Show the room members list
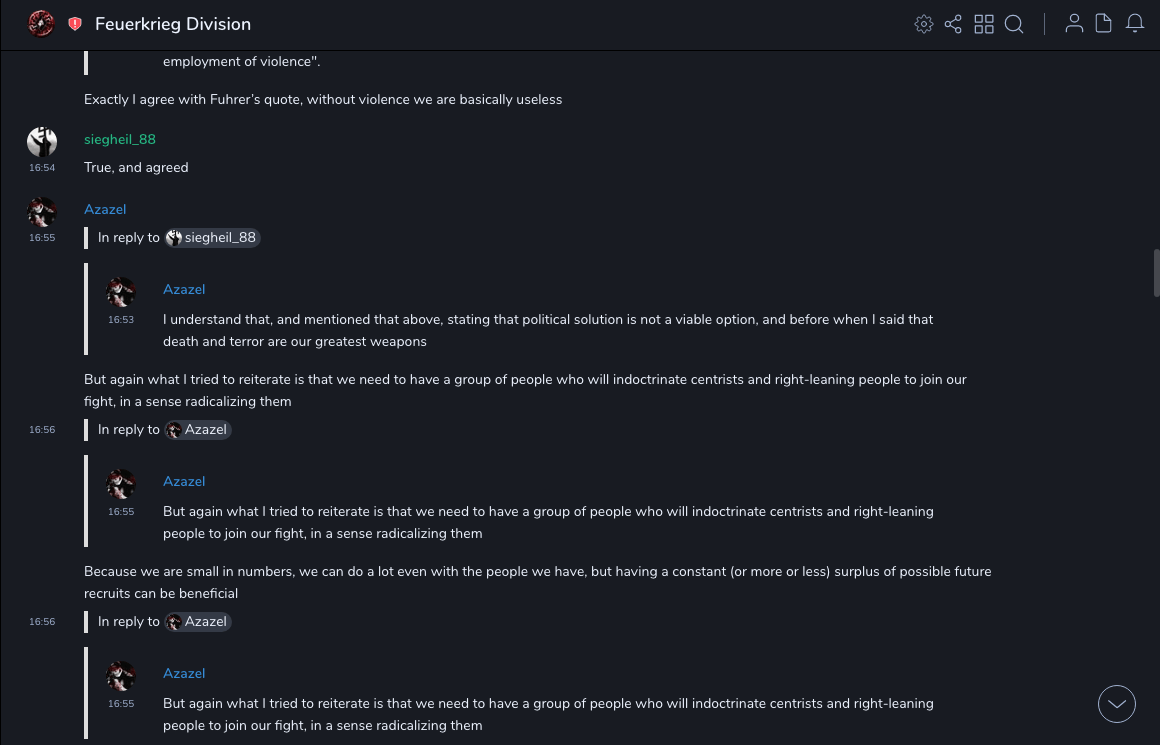The width and height of the screenshot is (1160, 745). 1074,24
